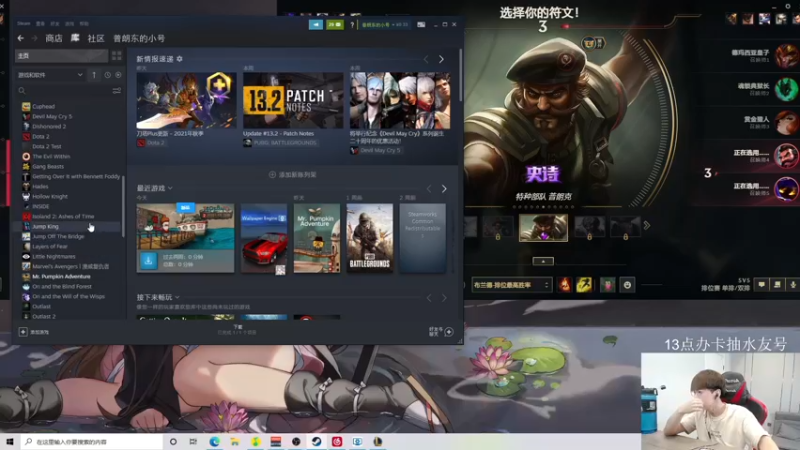
Task: Open news settings gear icon
Action: click(x=180, y=59)
